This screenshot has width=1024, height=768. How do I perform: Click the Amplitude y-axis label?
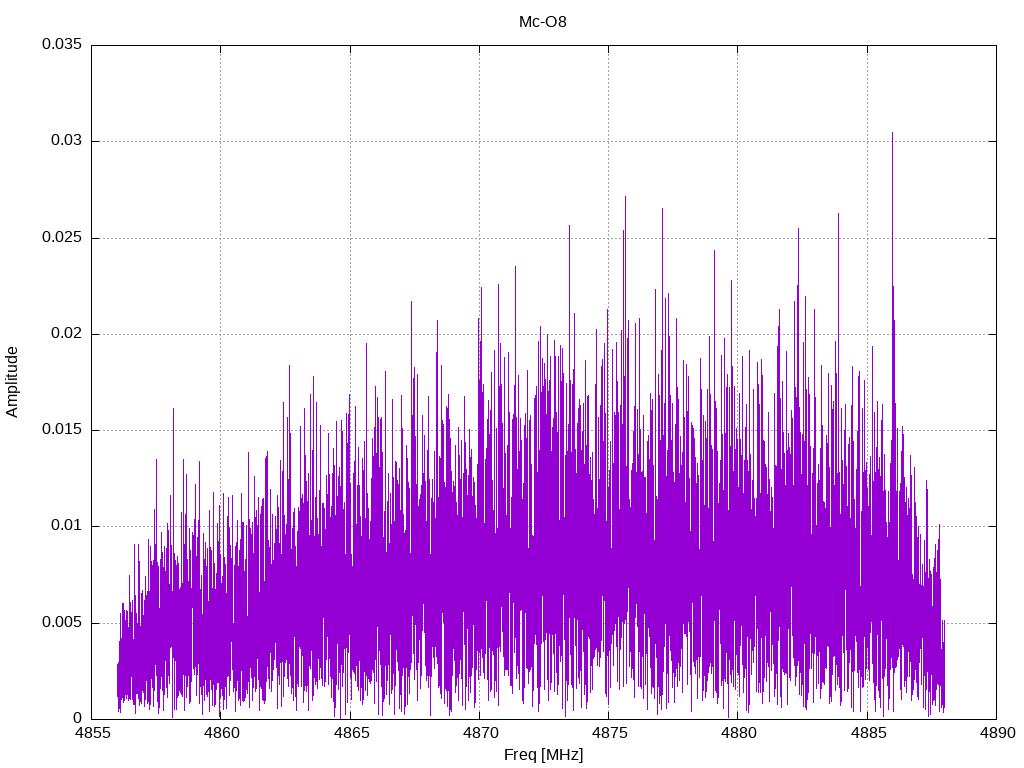[x=13, y=381]
